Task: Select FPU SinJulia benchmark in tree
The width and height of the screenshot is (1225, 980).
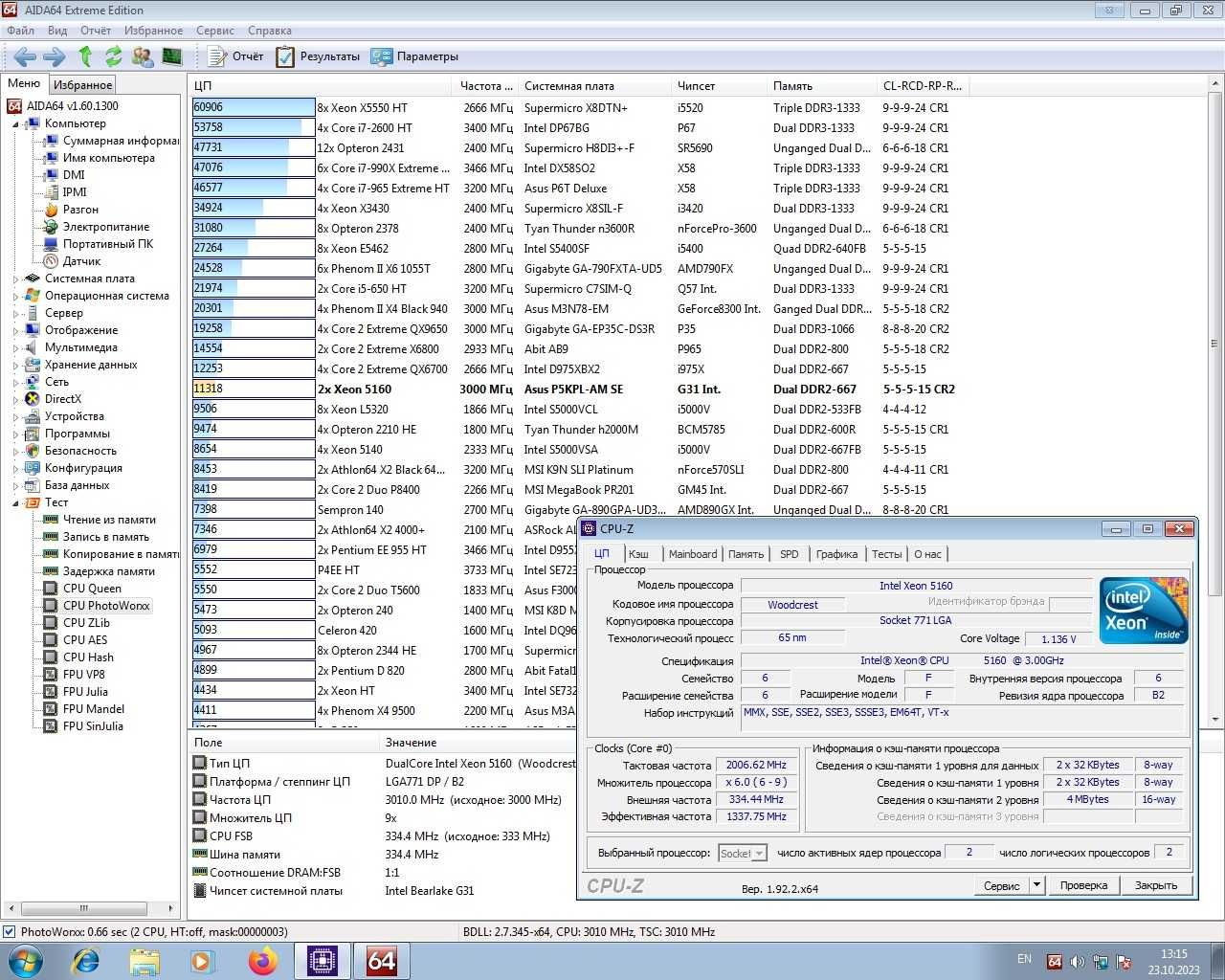Action: pos(93,726)
